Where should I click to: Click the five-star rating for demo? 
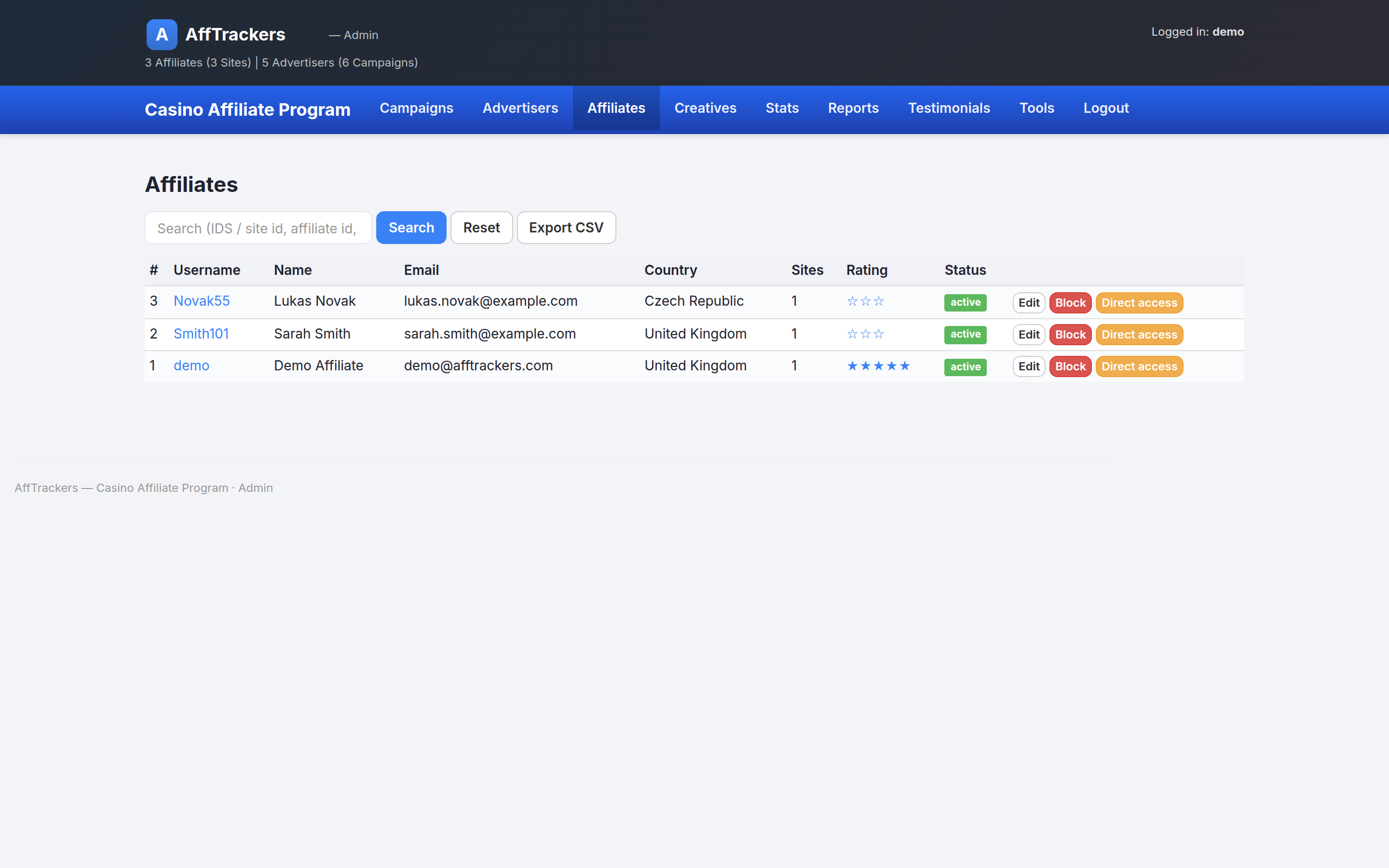point(878,366)
